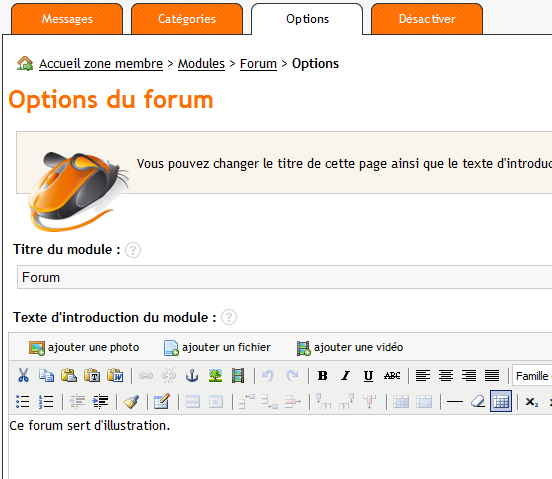This screenshot has width=552, height=479.
Task: Click the Merge table cells icon
Action: click(424, 402)
